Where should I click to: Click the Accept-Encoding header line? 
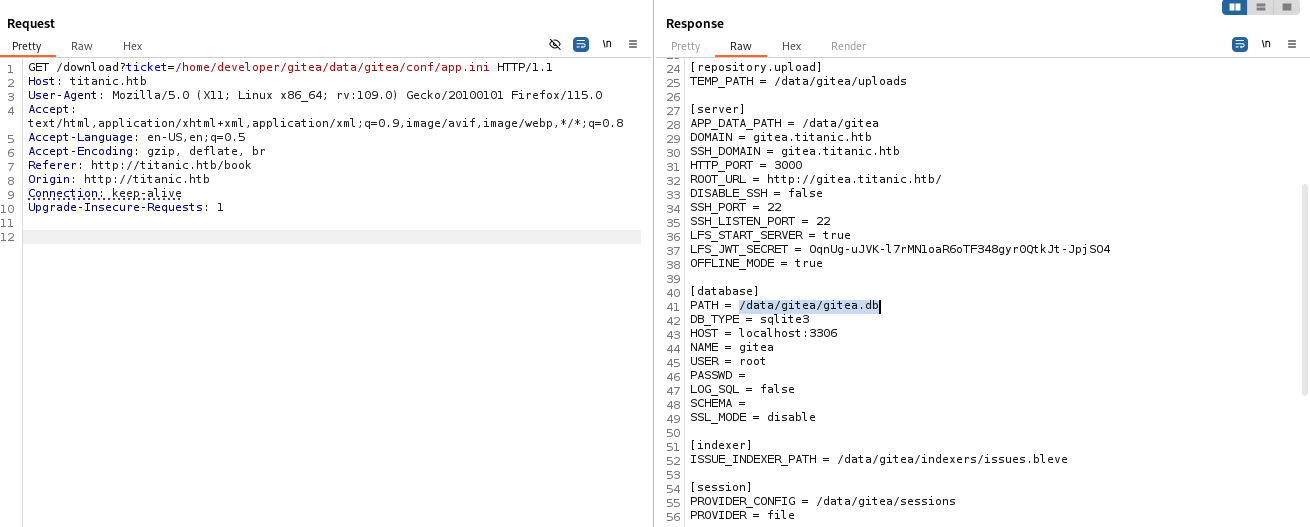click(147, 151)
